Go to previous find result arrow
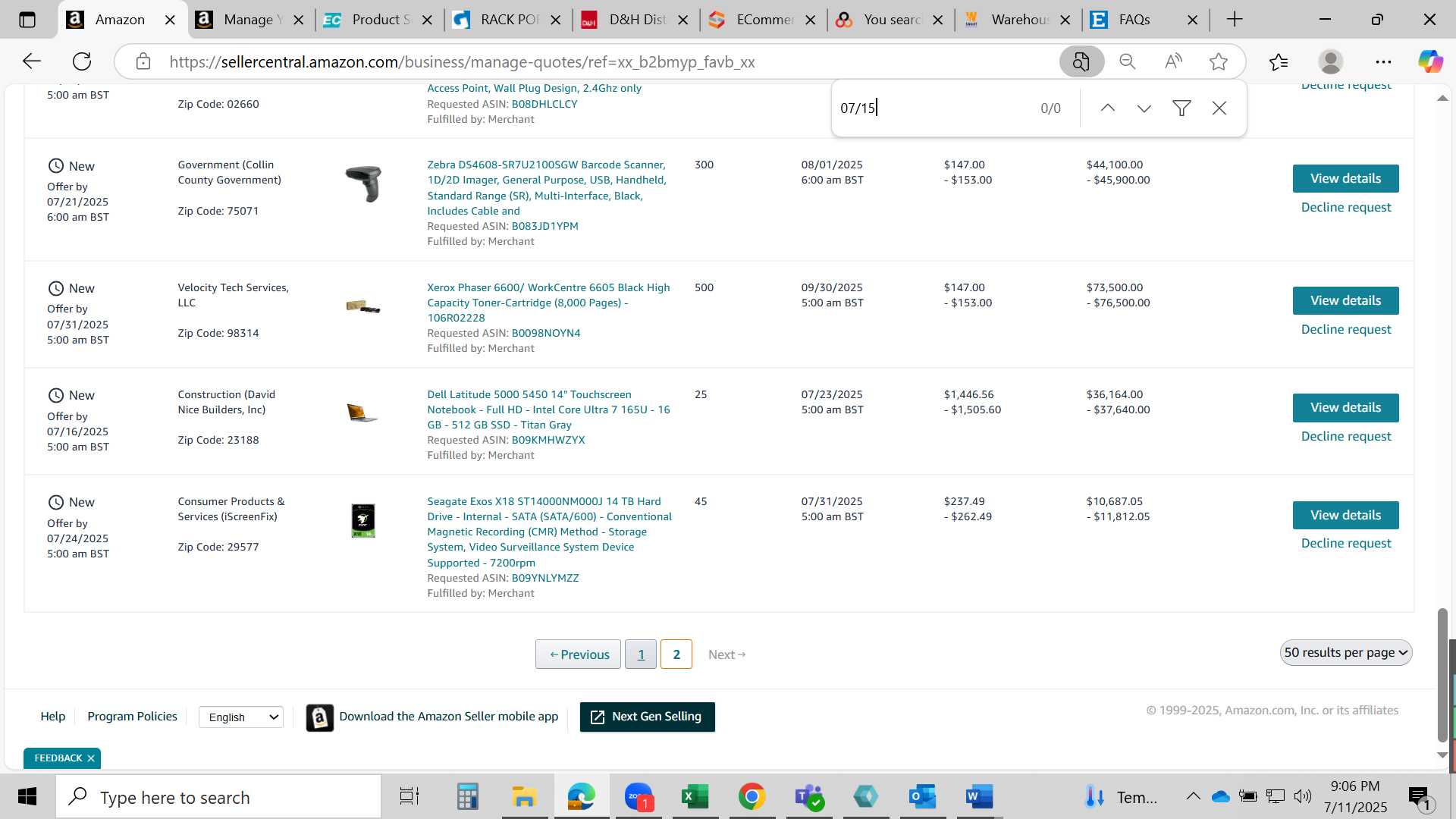 point(1108,108)
